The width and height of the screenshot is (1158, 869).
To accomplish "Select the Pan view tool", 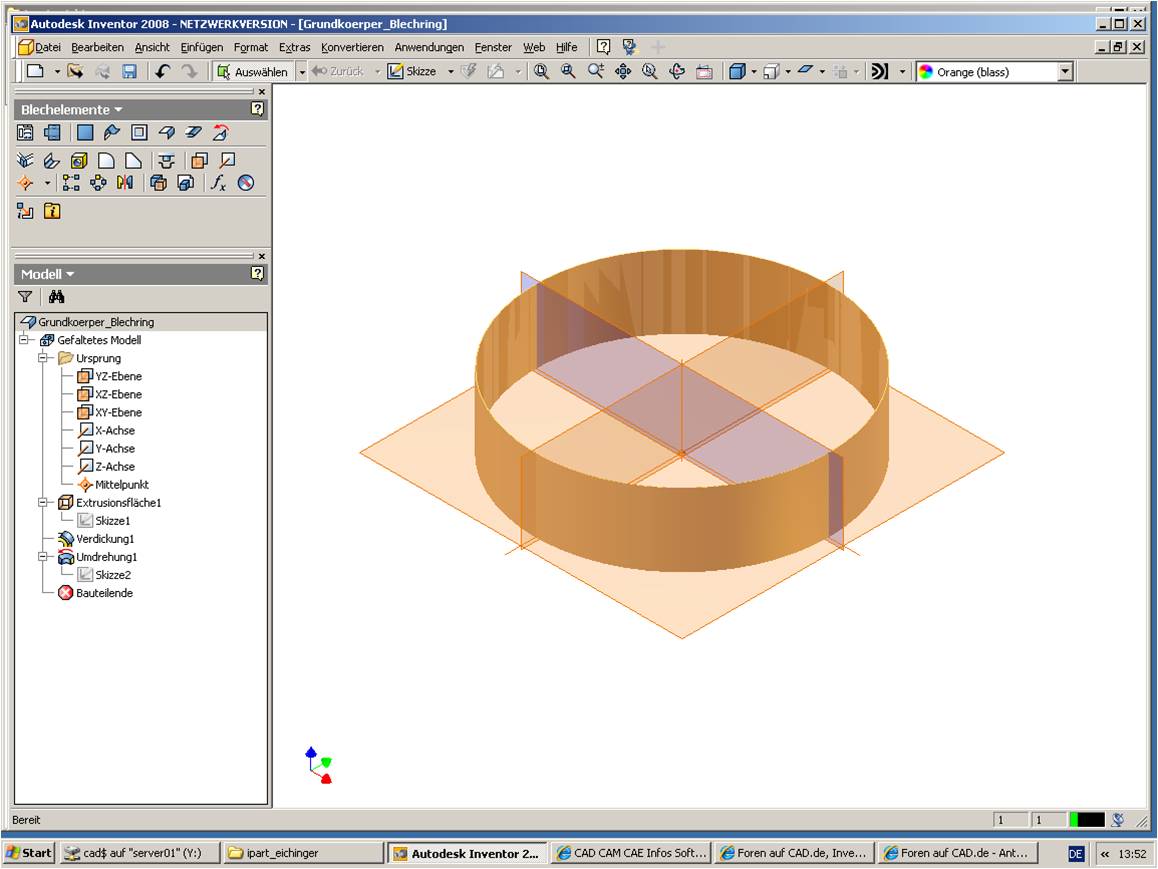I will pyautogui.click(x=623, y=72).
